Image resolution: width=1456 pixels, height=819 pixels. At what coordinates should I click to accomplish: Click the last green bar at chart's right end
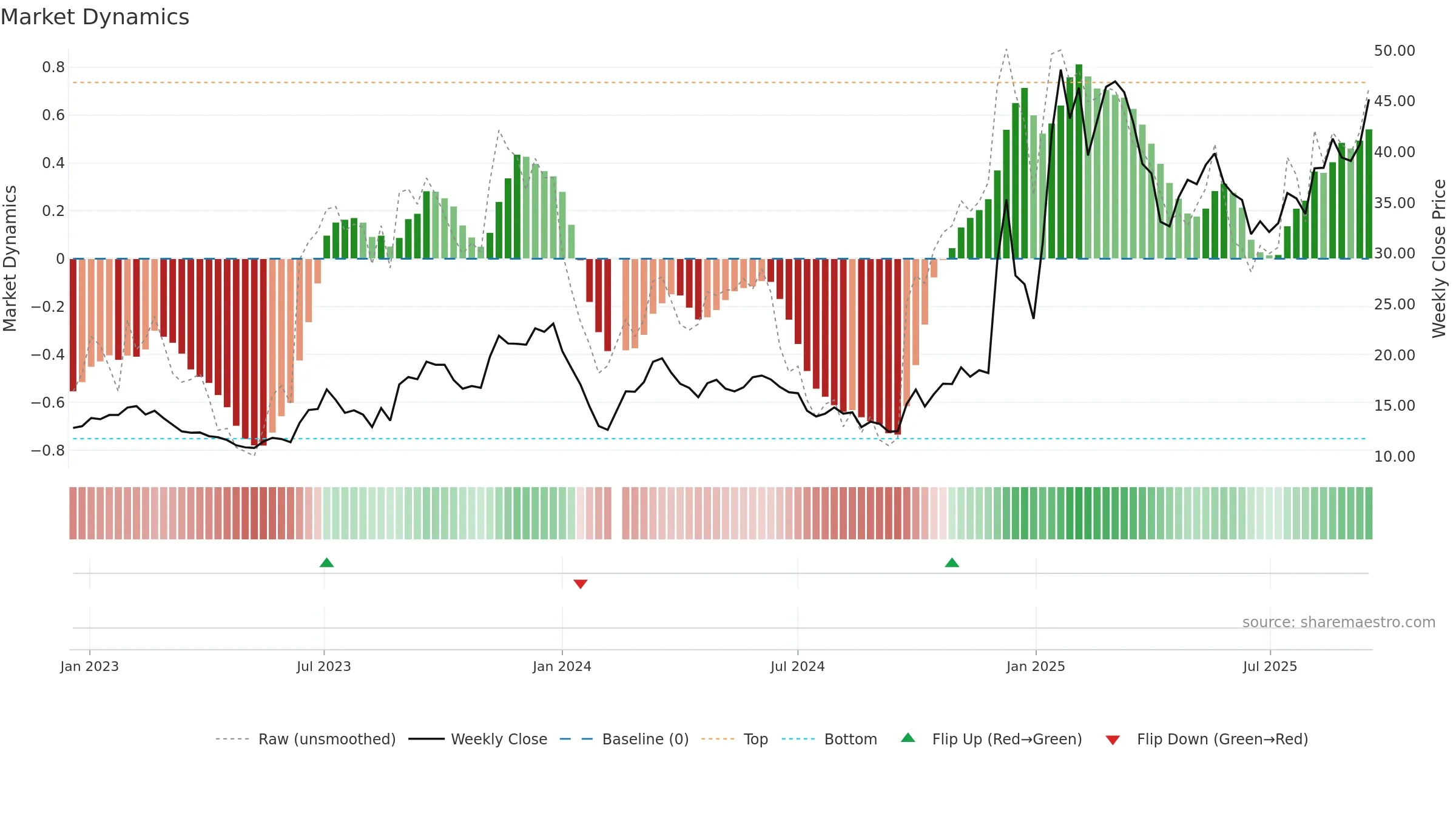[x=1369, y=194]
